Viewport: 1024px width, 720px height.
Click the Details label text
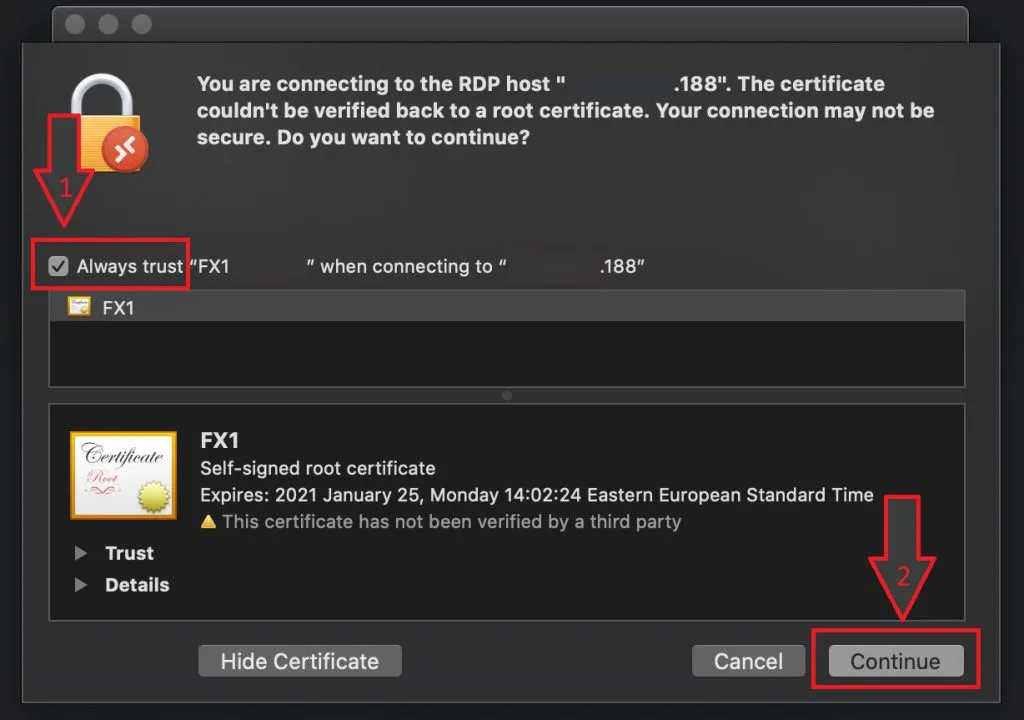137,585
